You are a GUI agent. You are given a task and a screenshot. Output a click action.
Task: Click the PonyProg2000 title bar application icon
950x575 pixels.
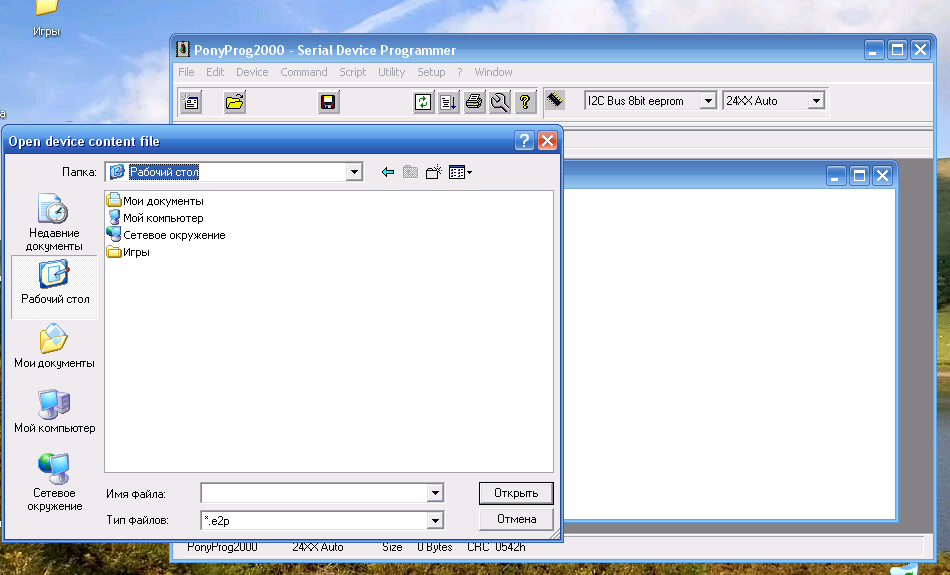(x=182, y=49)
